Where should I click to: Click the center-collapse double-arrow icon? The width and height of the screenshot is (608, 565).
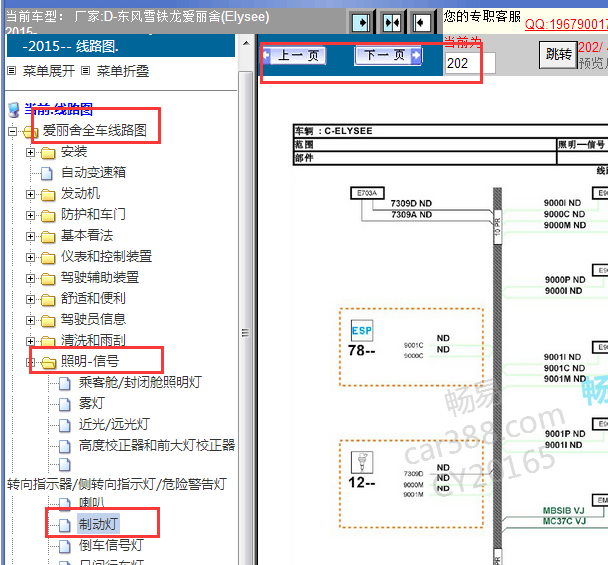(x=391, y=22)
